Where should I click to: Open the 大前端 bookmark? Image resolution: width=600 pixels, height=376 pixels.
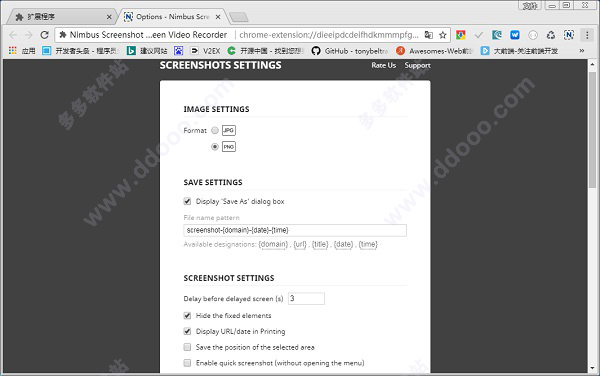pyautogui.click(x=519, y=50)
